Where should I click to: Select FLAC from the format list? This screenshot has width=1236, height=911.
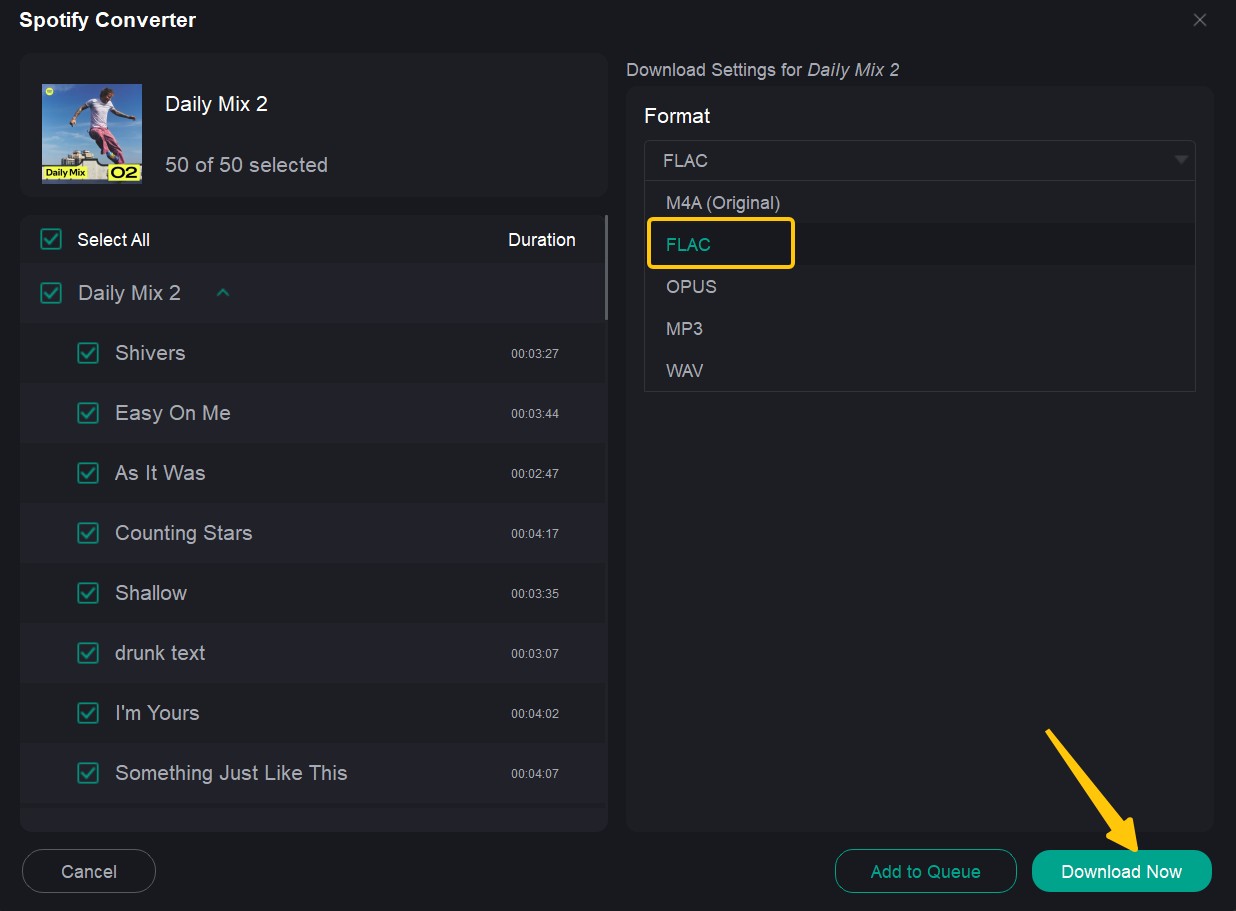(689, 245)
